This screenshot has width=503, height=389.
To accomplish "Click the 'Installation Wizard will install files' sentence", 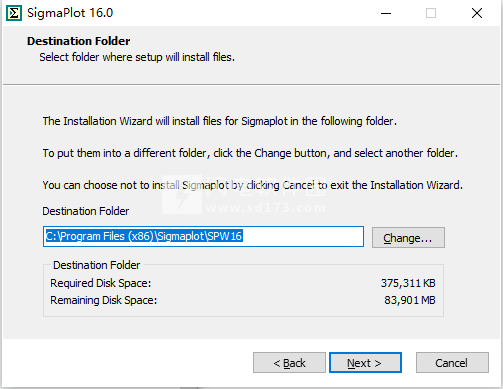I will pyautogui.click(x=220, y=121).
